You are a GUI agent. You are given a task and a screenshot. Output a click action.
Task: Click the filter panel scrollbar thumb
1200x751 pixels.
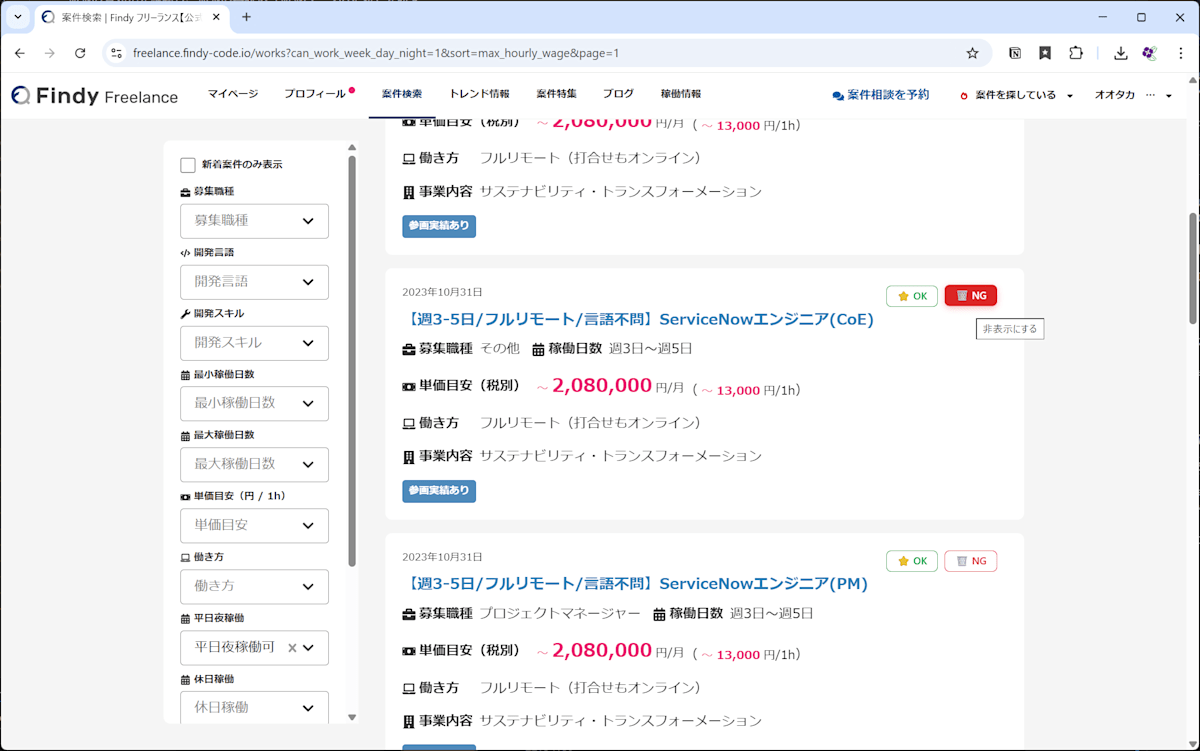(x=351, y=361)
